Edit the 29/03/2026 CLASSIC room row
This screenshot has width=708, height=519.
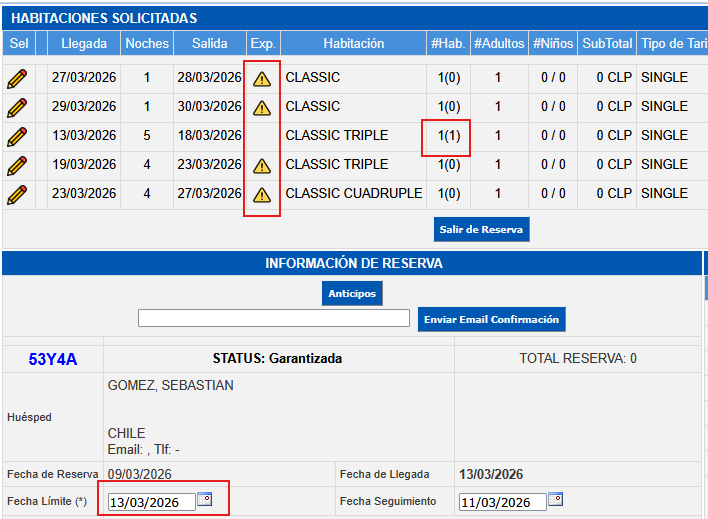pyautogui.click(x=17, y=107)
